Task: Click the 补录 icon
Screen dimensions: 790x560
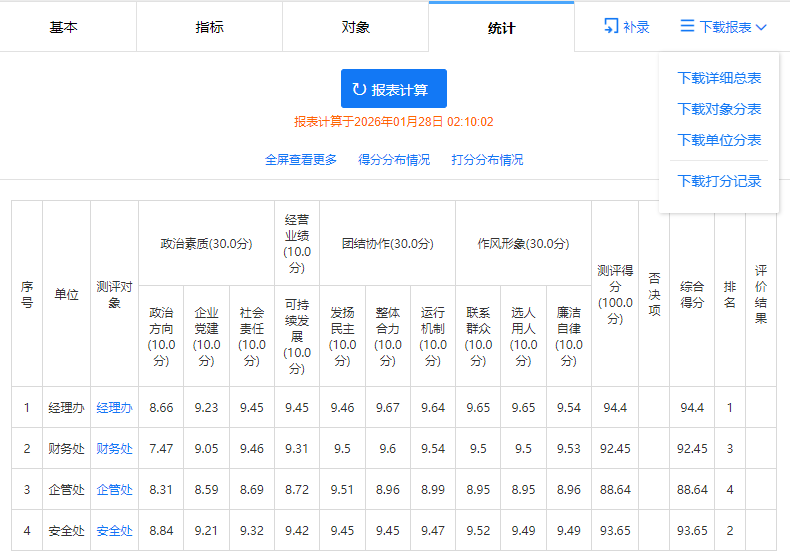Action: click(x=611, y=26)
